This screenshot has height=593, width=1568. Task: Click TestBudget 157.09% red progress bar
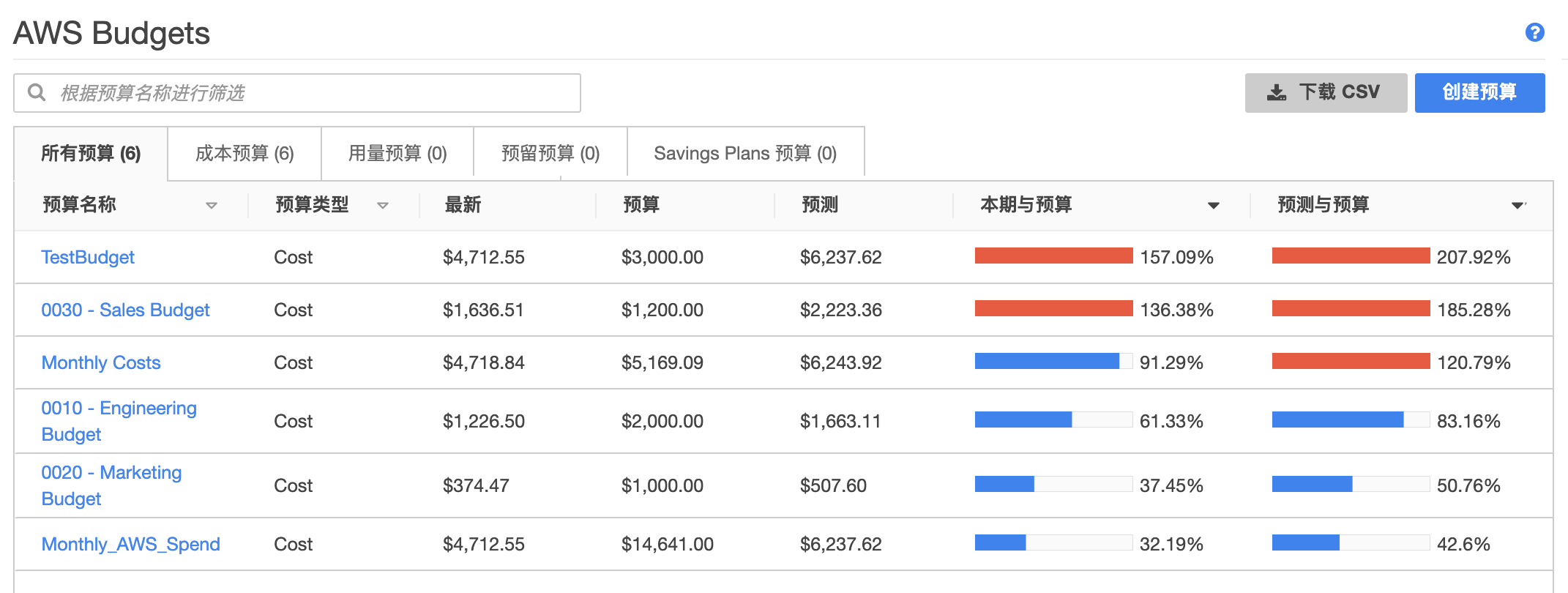[1053, 256]
